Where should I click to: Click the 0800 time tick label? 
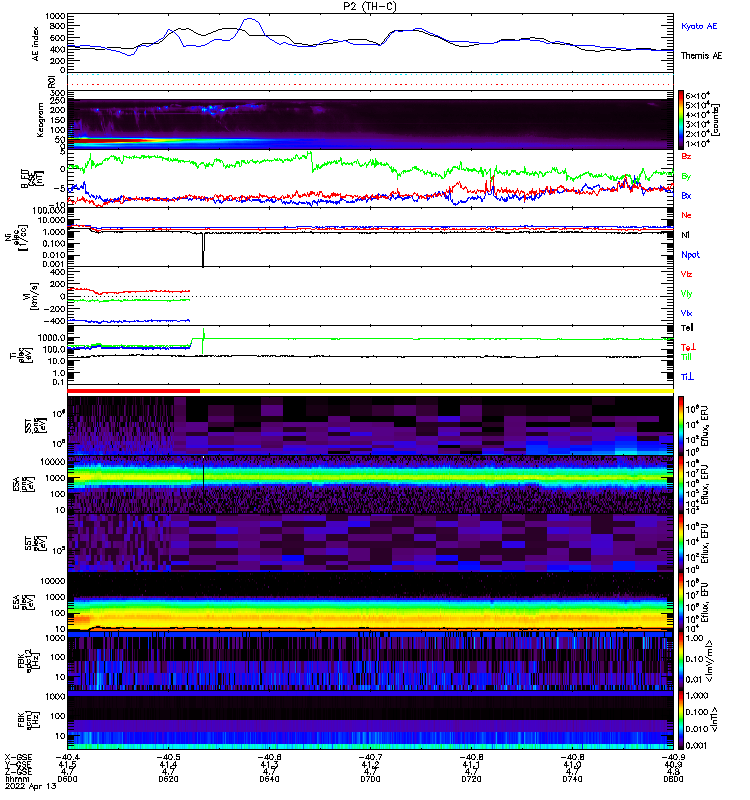coord(673,779)
